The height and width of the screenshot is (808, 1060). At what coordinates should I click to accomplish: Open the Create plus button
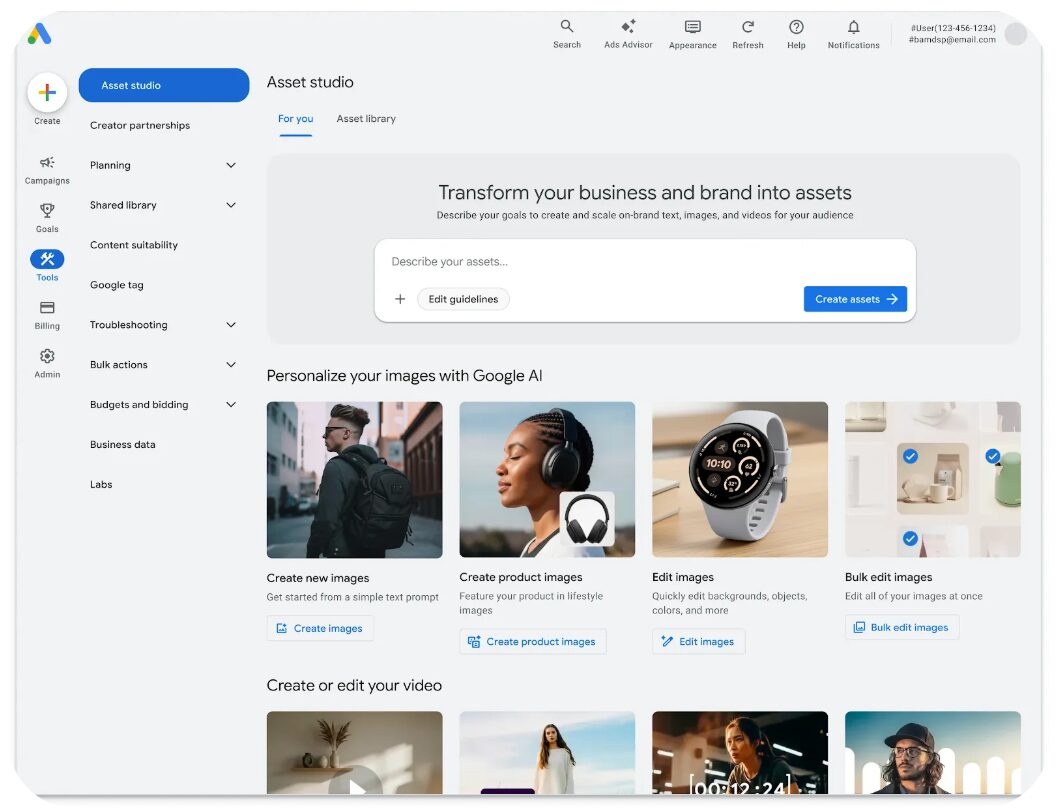point(47,92)
